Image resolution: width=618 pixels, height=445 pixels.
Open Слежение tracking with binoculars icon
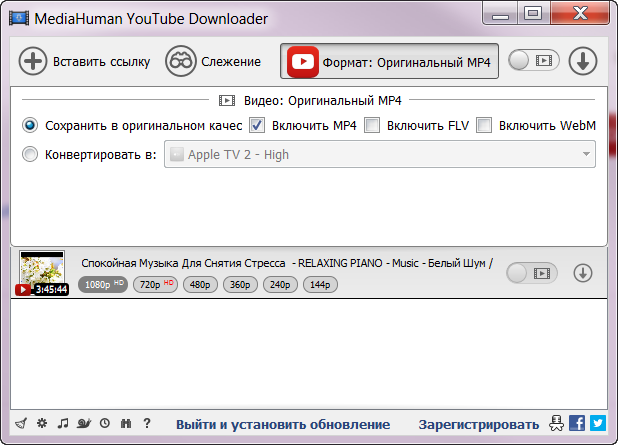180,61
